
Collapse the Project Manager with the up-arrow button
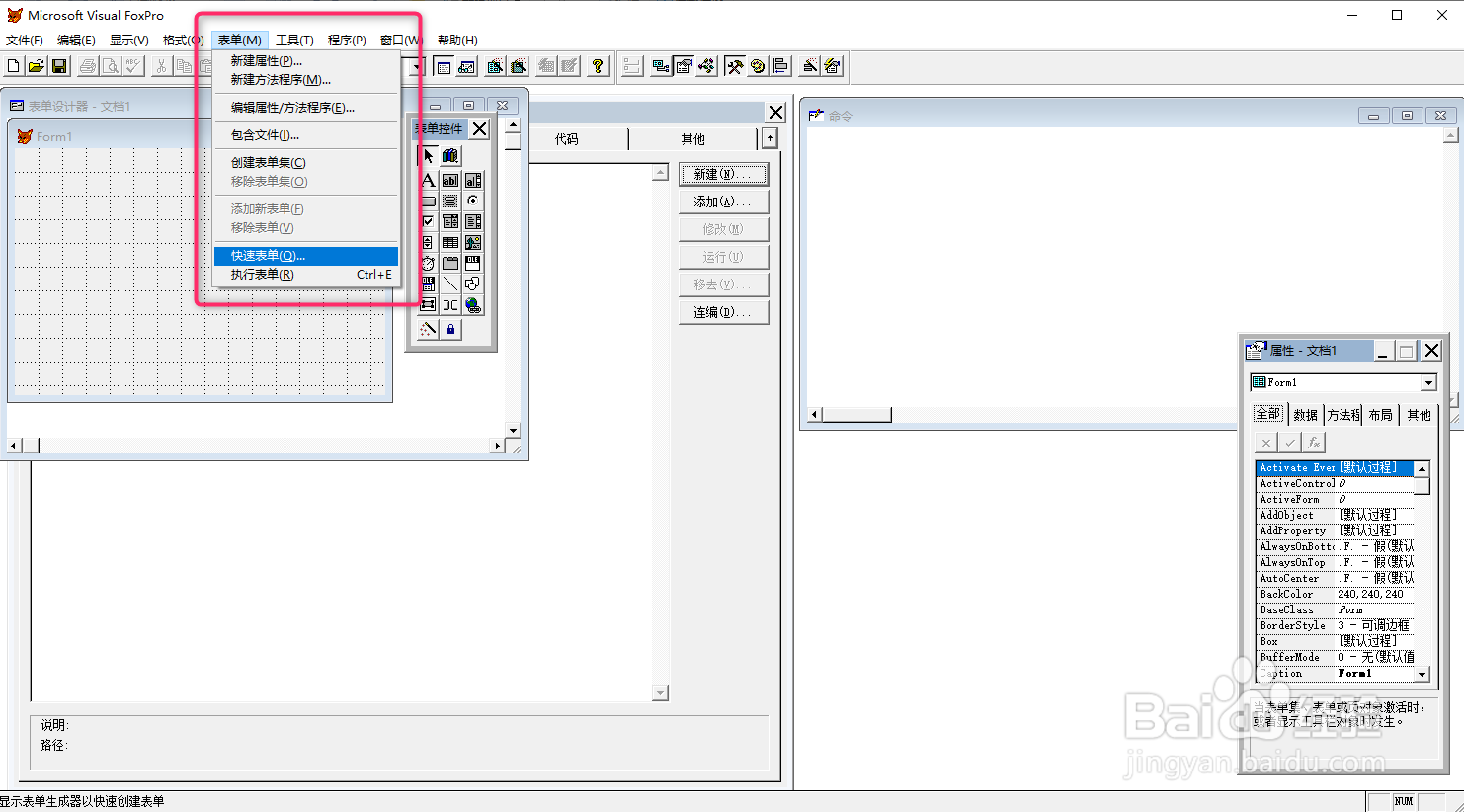[x=770, y=138]
